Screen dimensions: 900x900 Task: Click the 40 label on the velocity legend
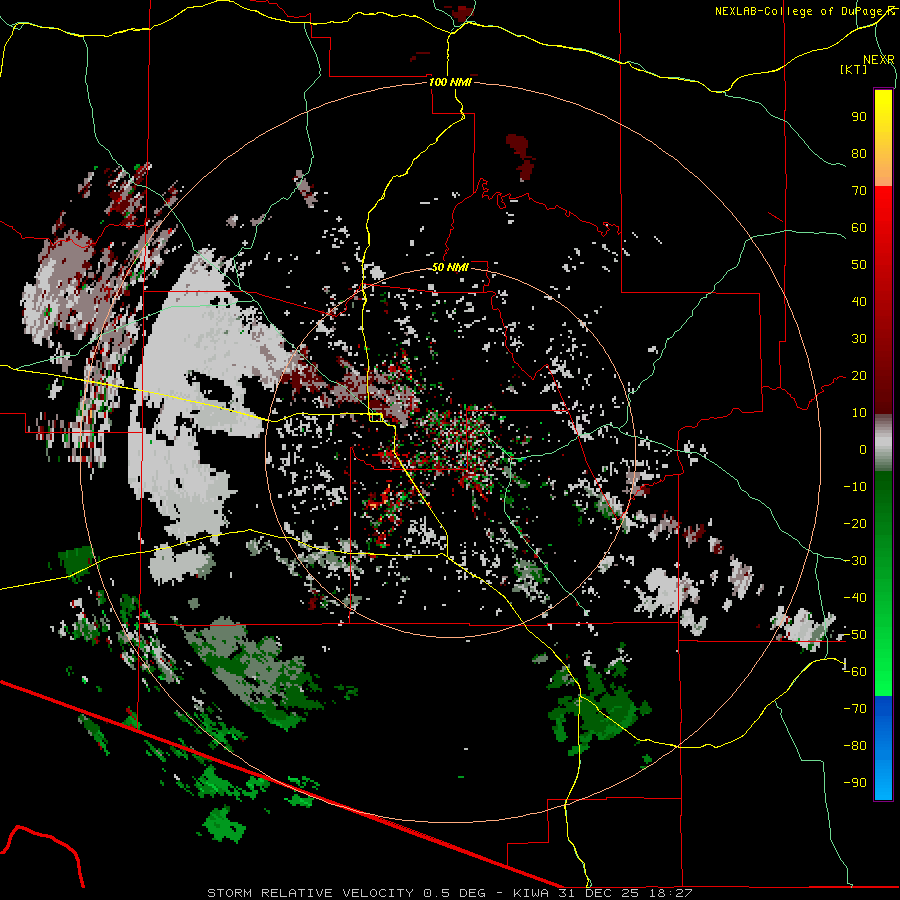(859, 302)
